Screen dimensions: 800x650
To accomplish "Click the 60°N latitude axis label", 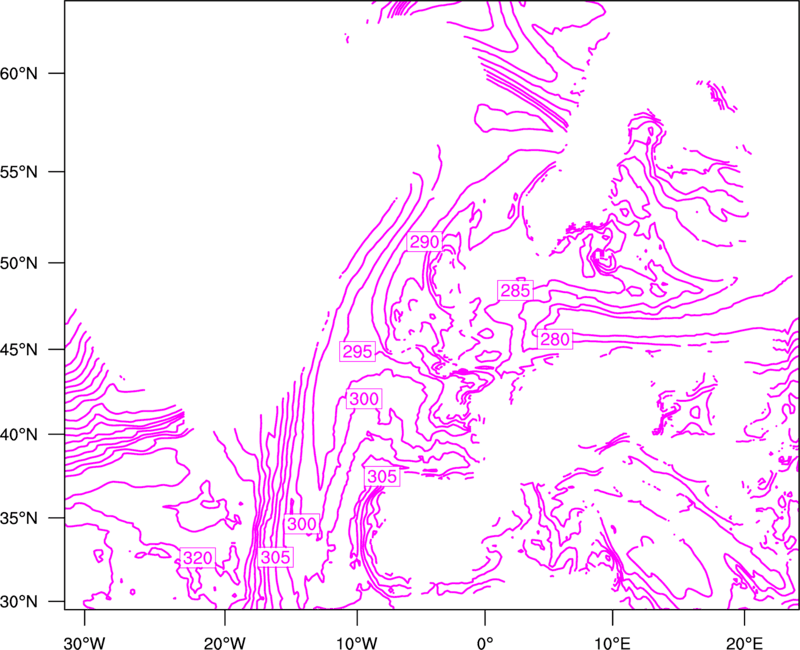I will point(19,73).
